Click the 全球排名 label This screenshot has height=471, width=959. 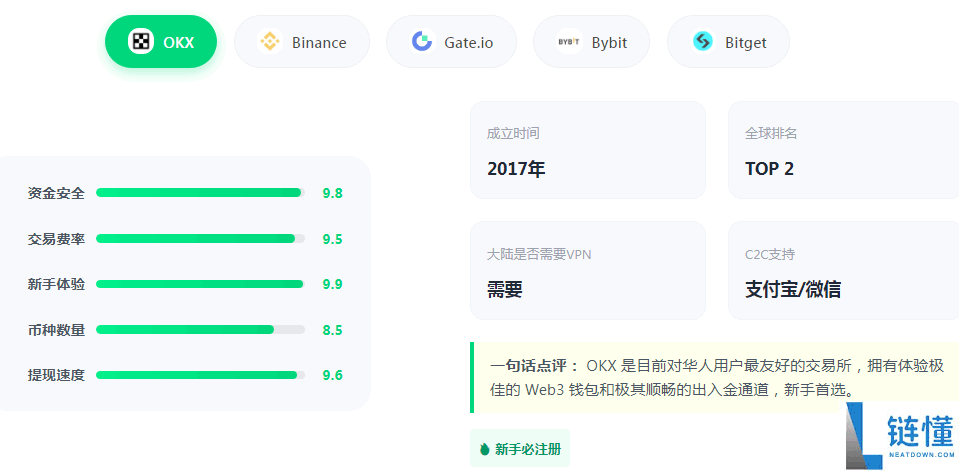point(771,133)
